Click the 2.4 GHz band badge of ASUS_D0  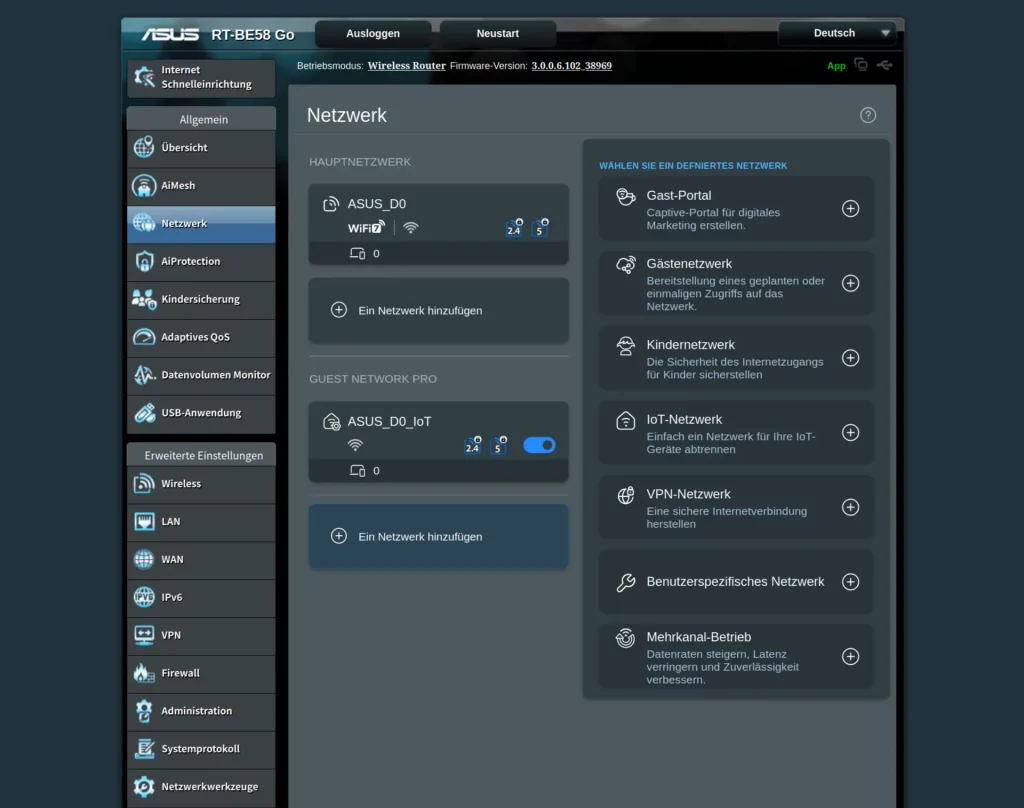click(514, 229)
